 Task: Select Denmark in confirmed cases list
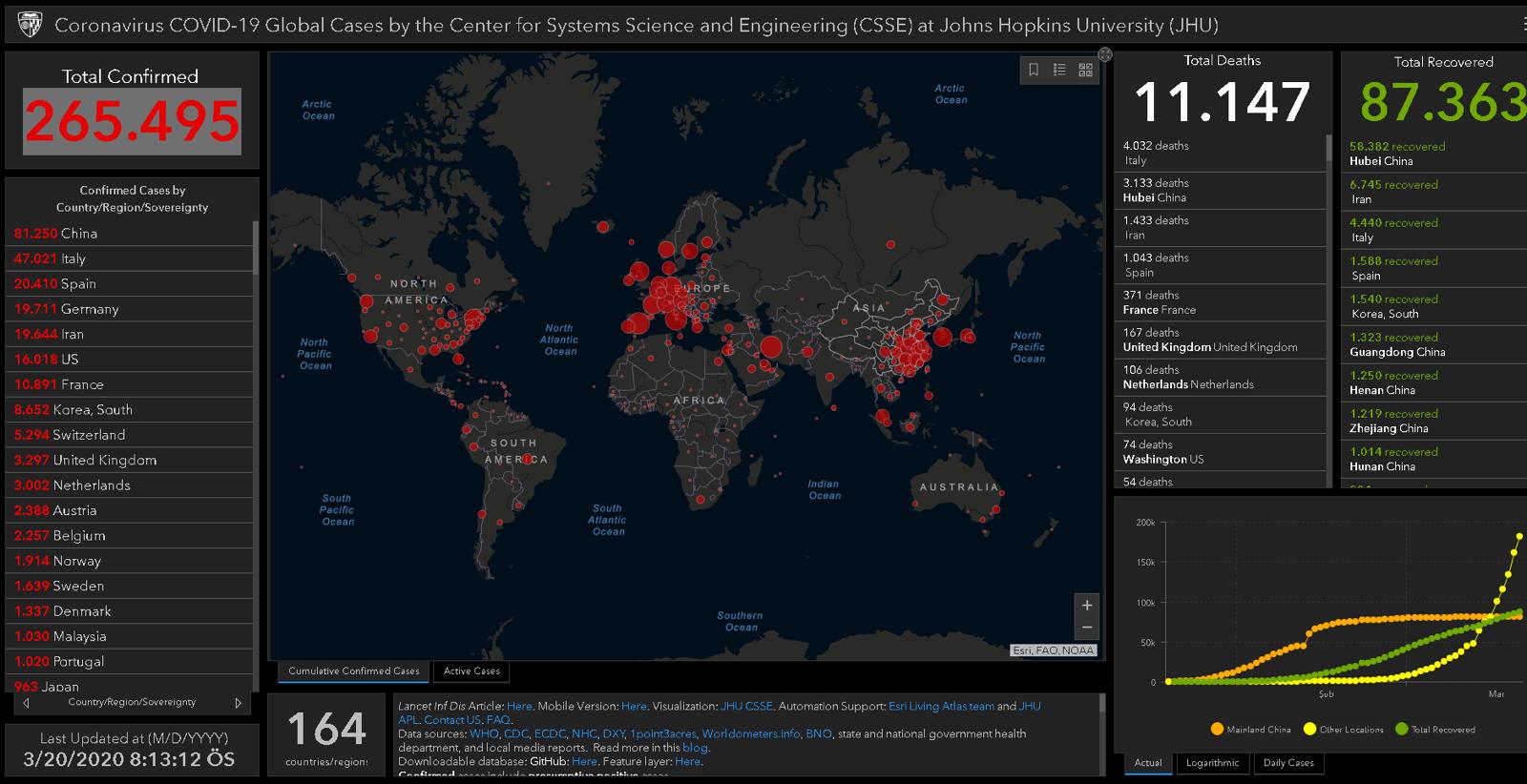point(129,611)
